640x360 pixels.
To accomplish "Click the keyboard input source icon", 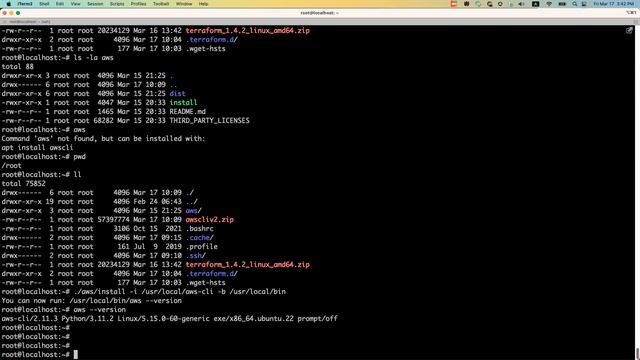I will [536, 4].
